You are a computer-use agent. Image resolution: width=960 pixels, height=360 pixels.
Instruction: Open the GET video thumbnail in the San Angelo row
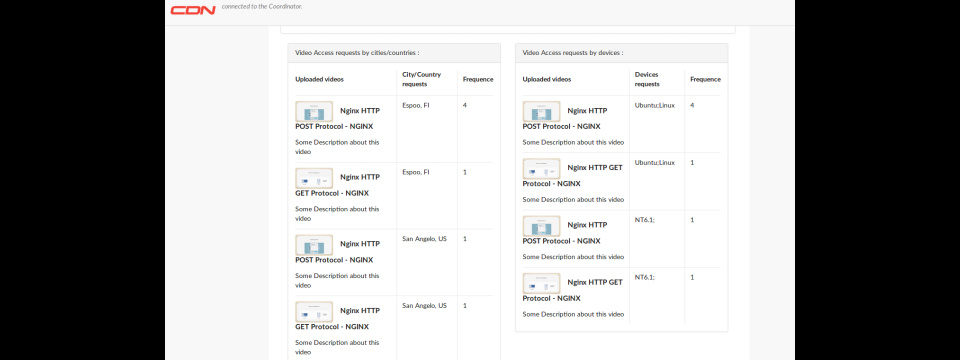click(x=314, y=312)
